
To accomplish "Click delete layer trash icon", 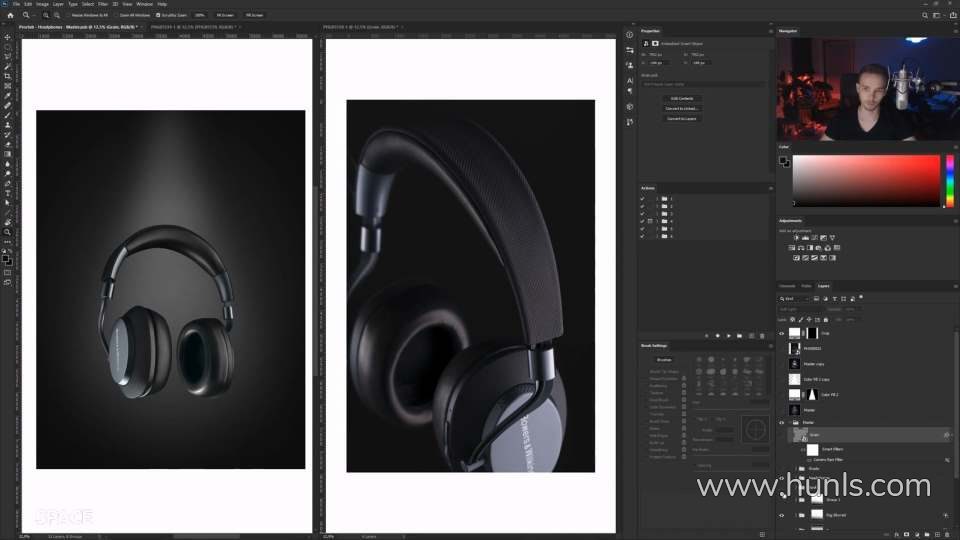I will (947, 534).
